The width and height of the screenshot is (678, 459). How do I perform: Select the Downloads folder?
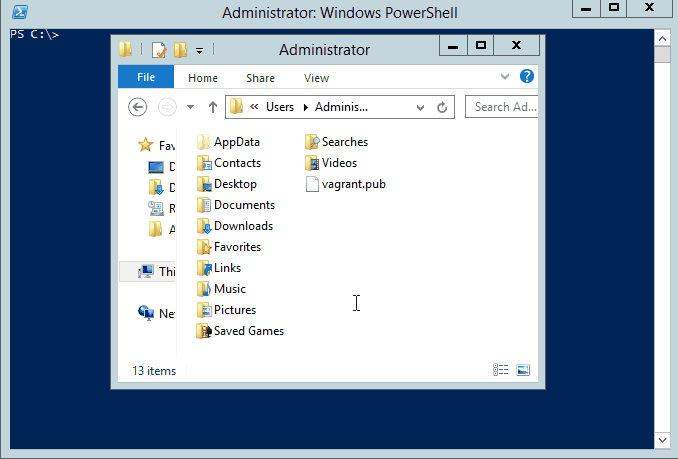235,226
